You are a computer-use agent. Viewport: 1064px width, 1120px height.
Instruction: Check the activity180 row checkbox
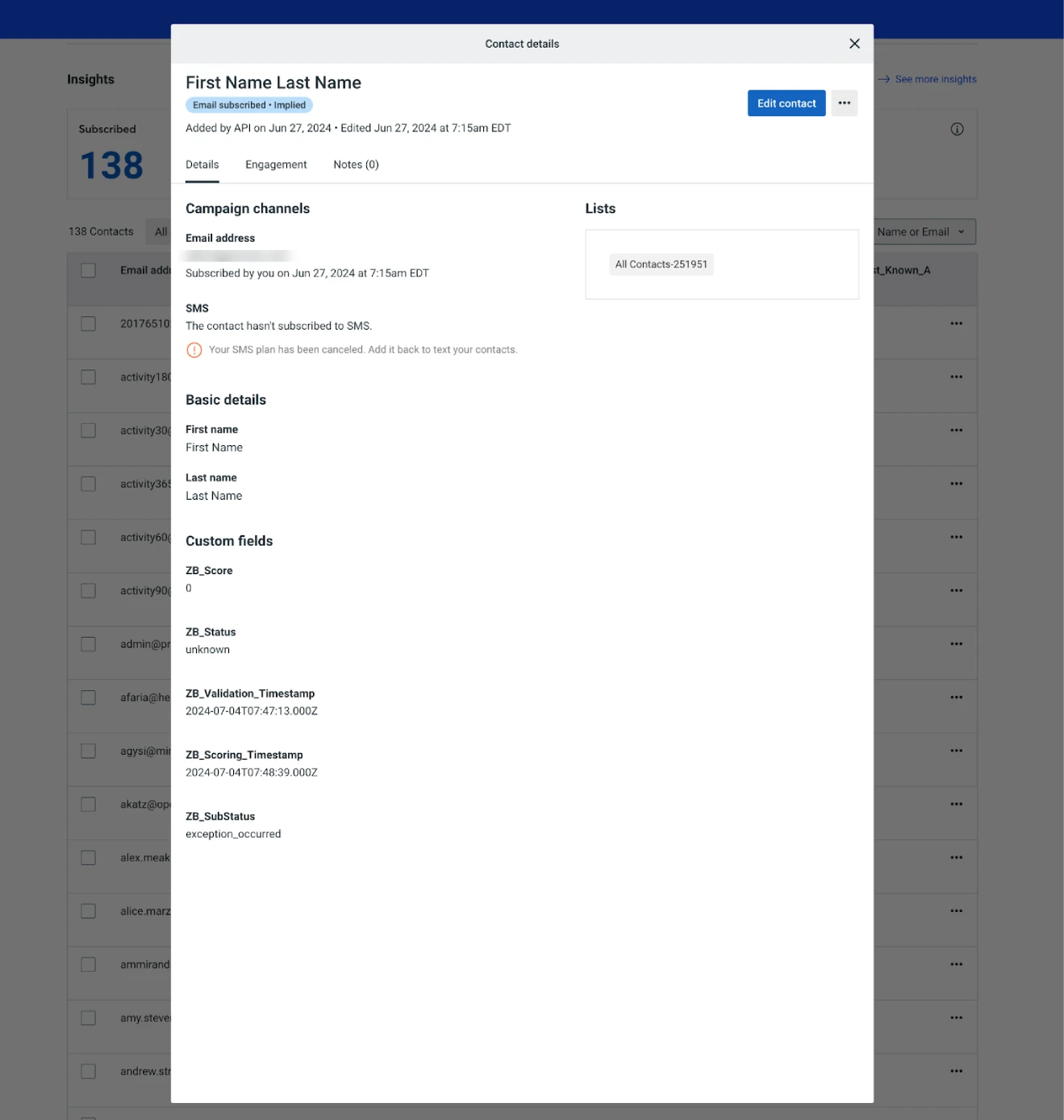pos(88,377)
